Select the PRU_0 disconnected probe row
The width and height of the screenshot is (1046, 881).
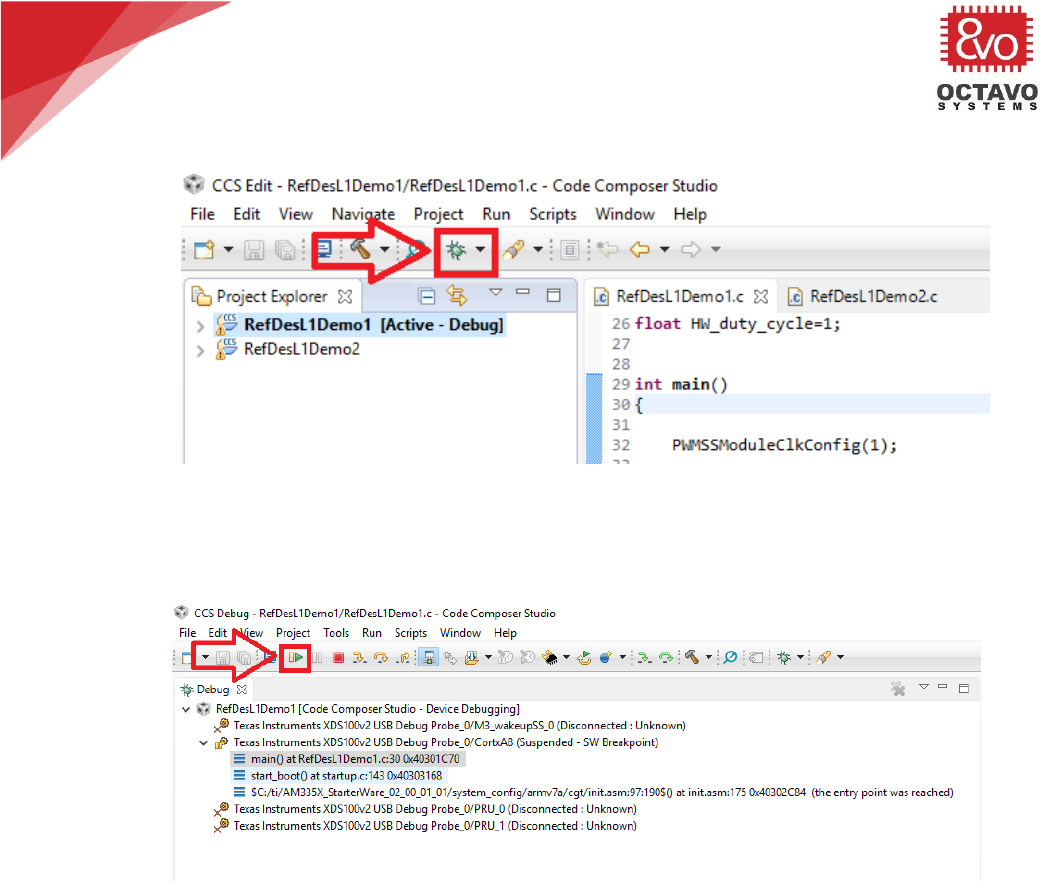coord(426,809)
